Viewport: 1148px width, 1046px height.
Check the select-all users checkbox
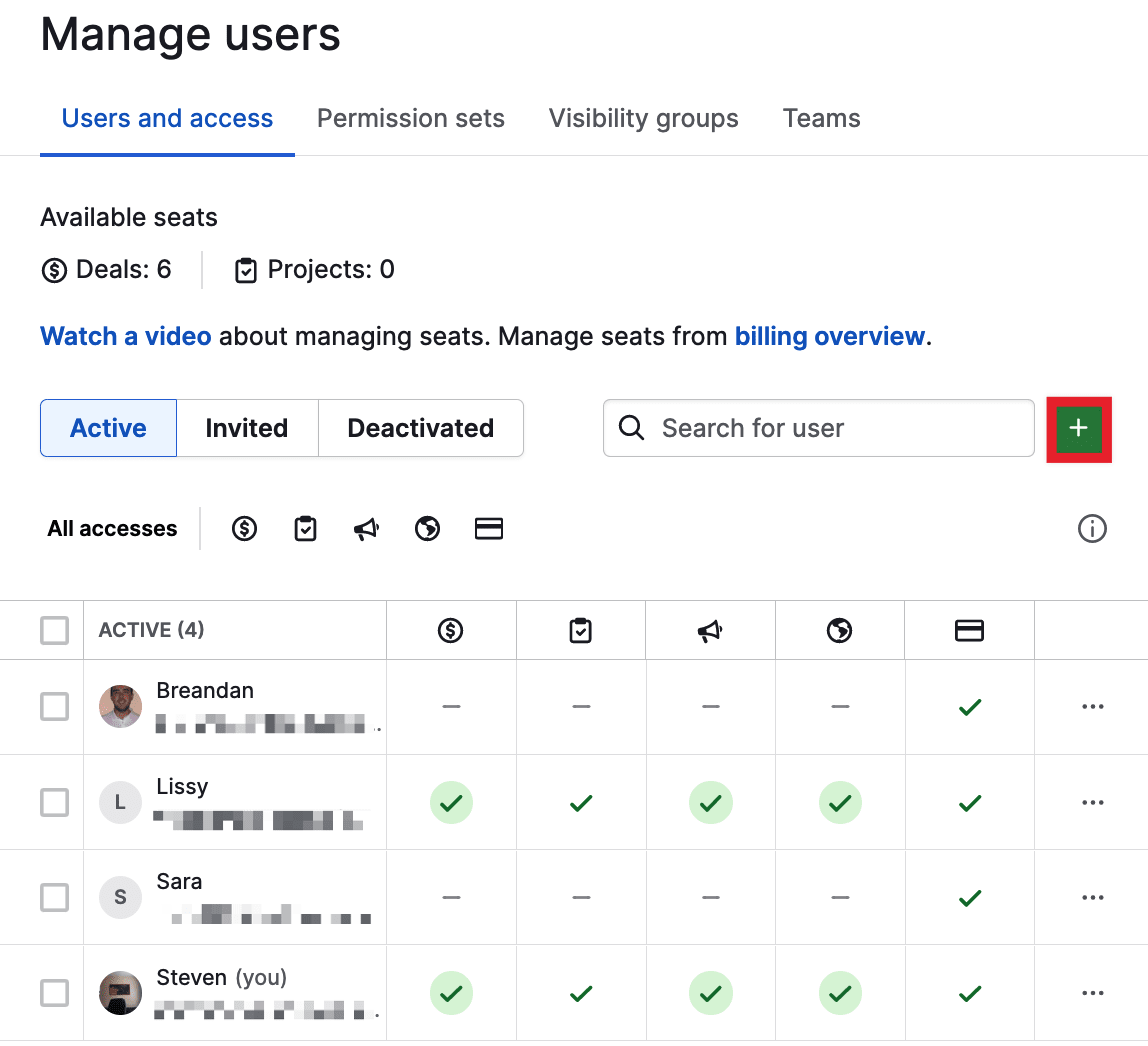point(54,630)
